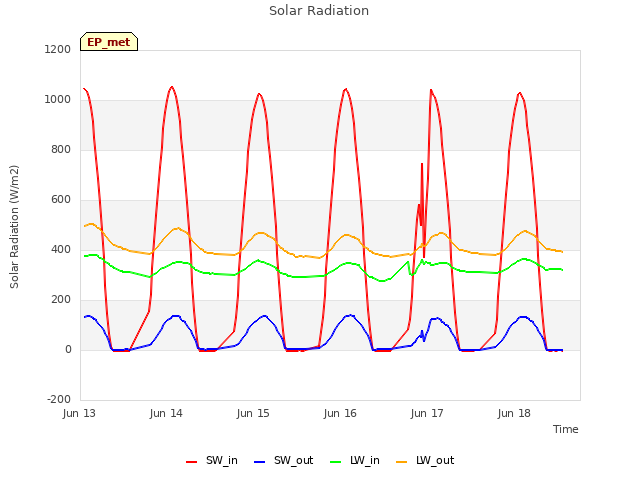Click the 1200 y-axis tick label
640x480 pixels.
pyautogui.click(x=58, y=49)
